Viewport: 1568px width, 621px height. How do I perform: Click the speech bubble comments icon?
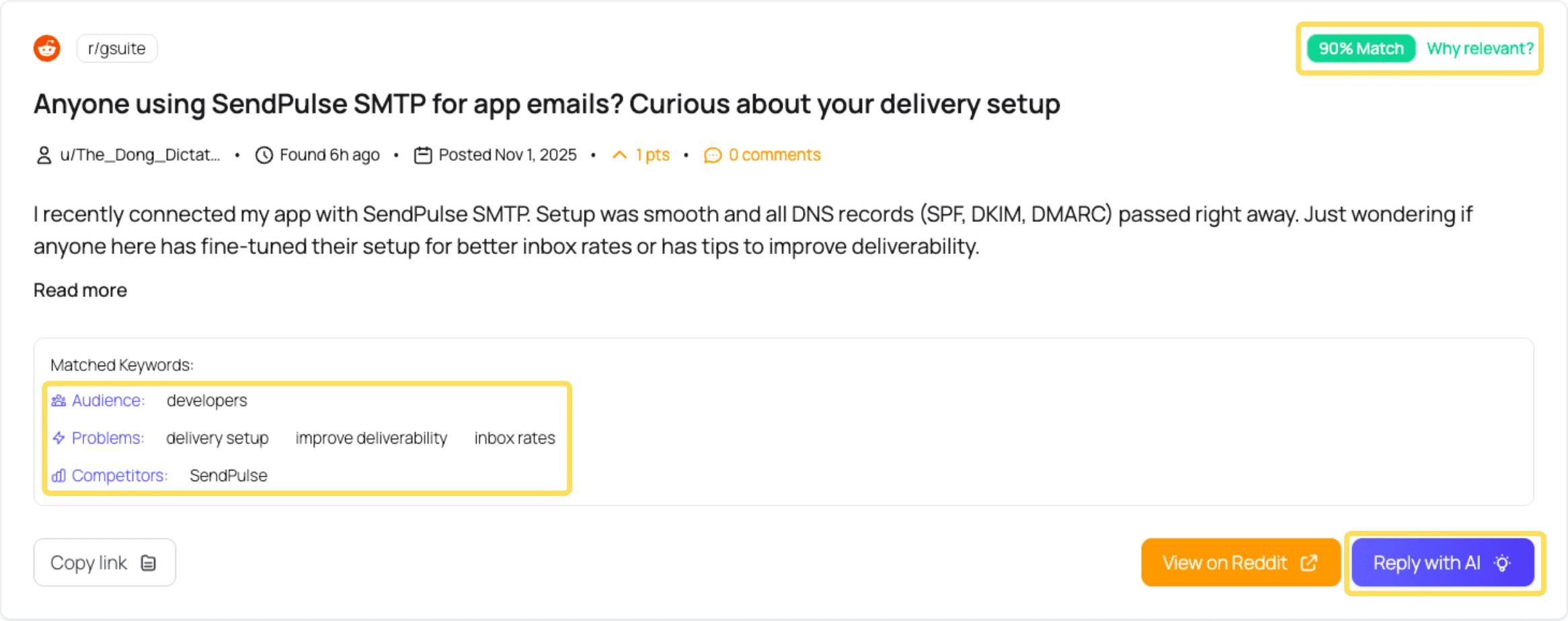(x=713, y=155)
